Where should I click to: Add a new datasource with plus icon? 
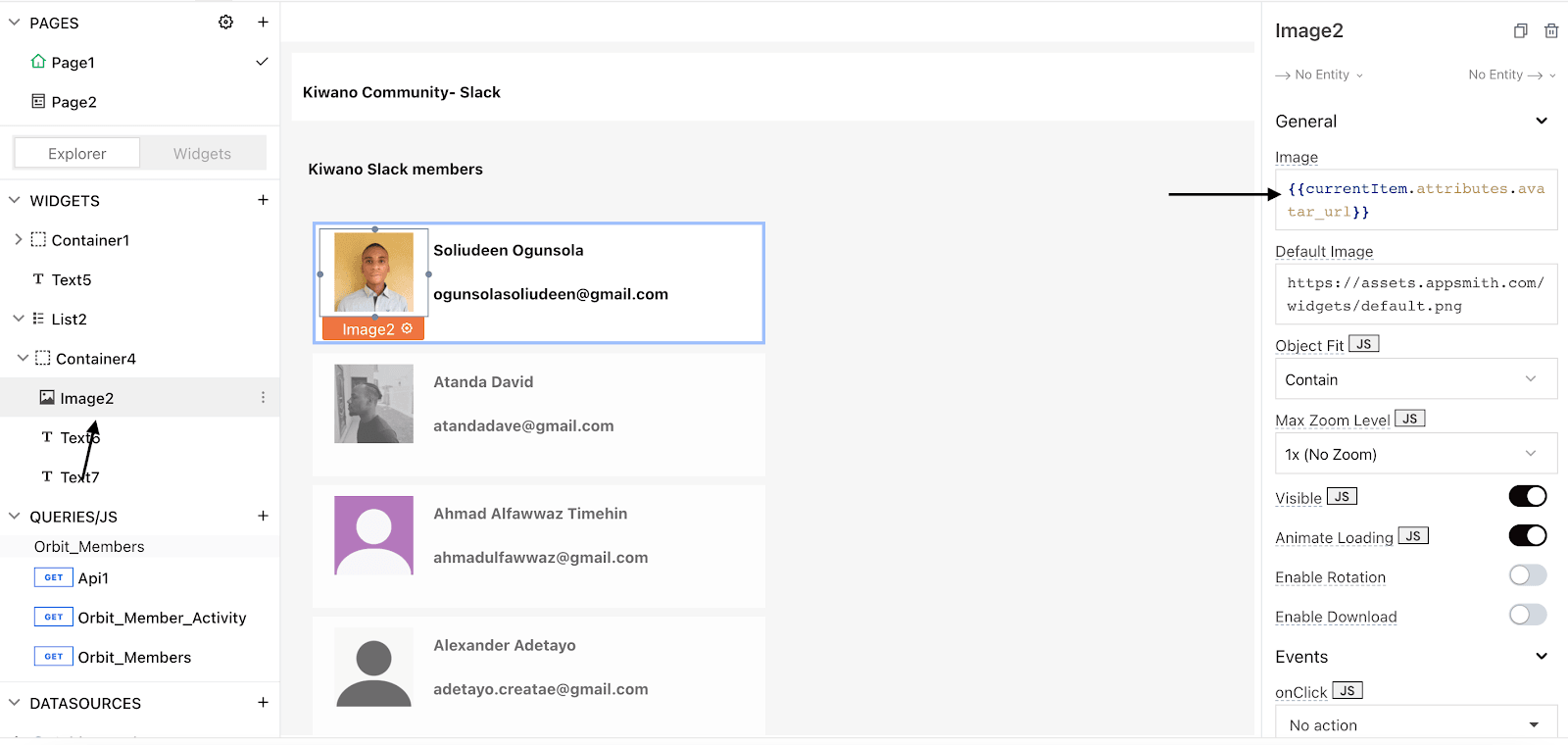point(263,702)
